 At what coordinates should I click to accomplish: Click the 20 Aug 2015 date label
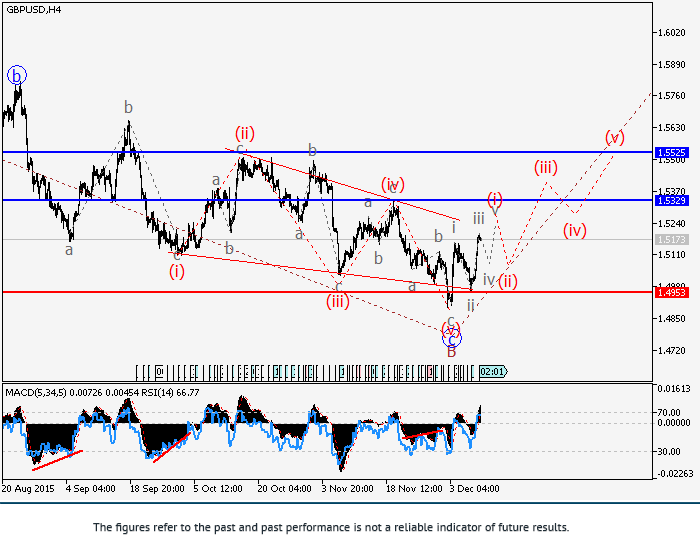[x=28, y=489]
